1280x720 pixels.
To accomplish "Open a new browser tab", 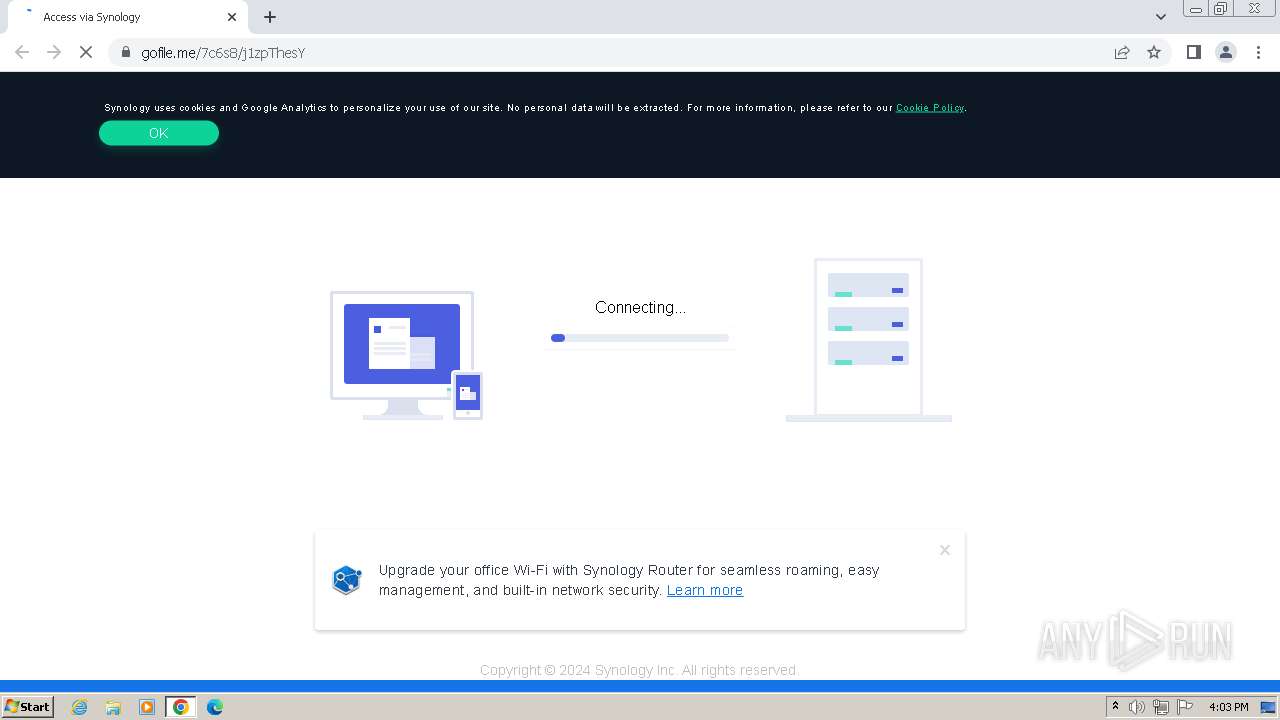I will point(270,17).
